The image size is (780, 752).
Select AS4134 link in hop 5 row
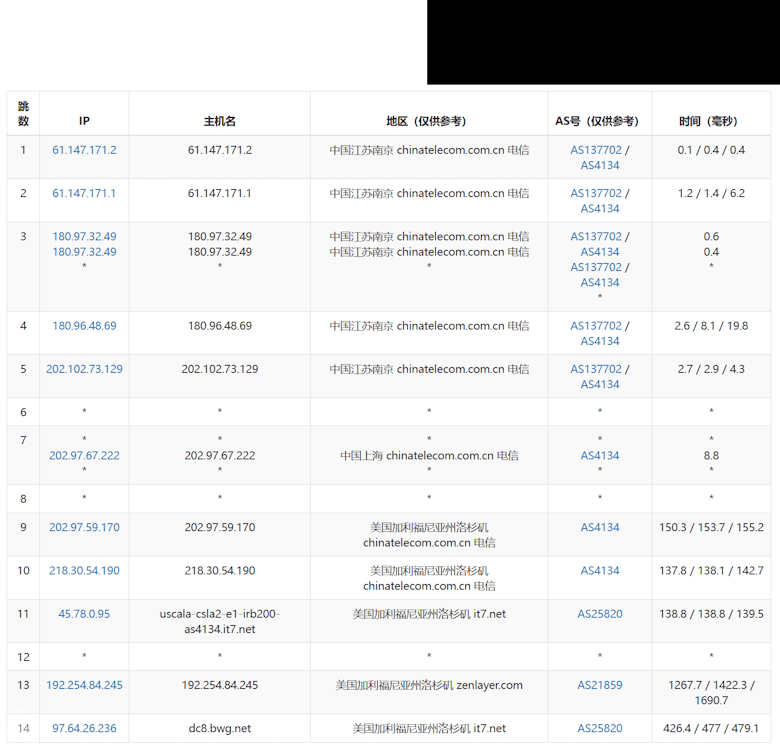(600, 385)
